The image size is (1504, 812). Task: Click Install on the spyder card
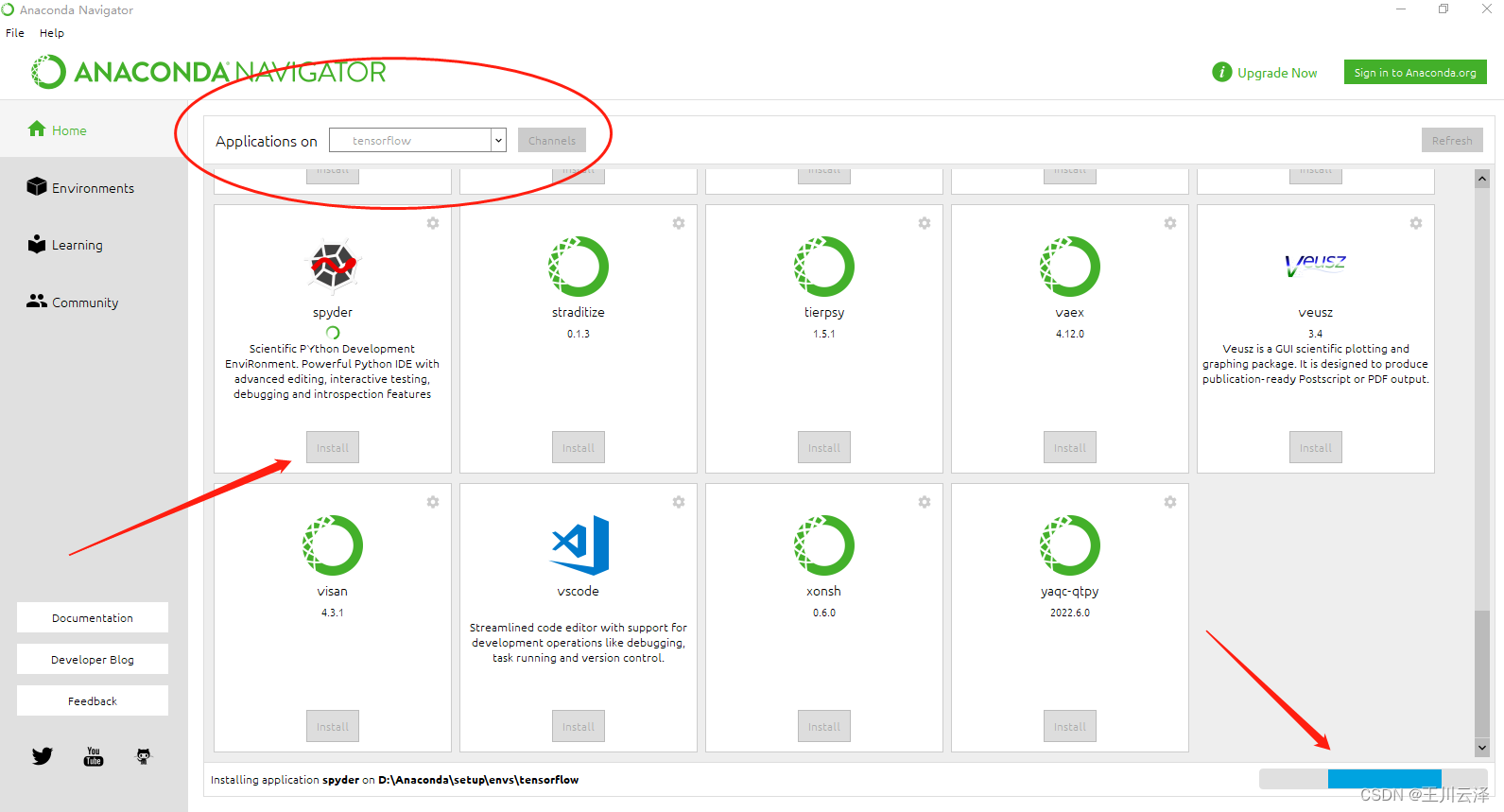click(333, 447)
